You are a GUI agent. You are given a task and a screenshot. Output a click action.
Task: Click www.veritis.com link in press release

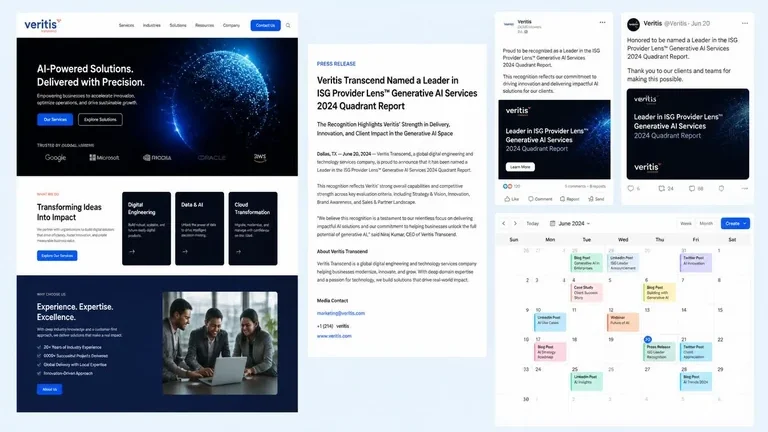coord(334,336)
